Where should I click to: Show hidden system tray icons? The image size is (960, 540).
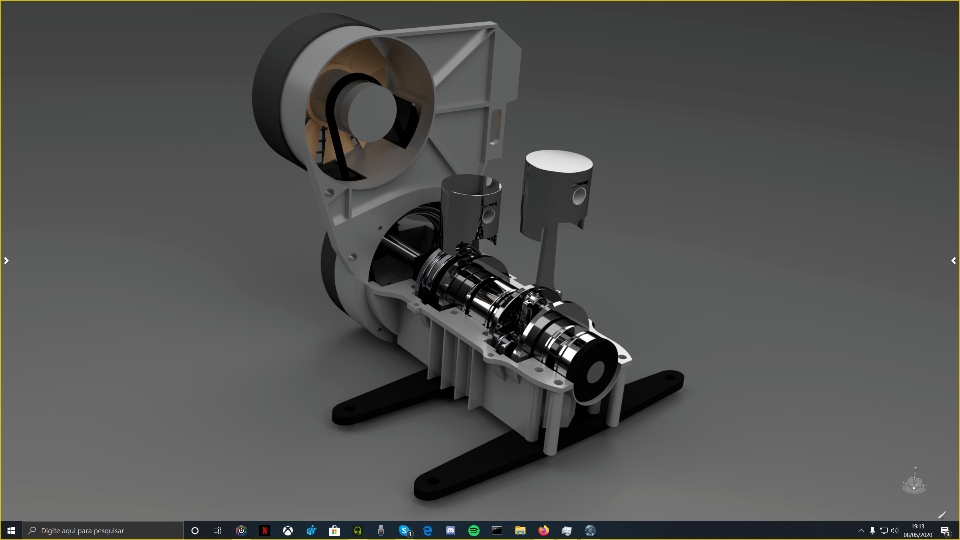pyautogui.click(x=861, y=530)
